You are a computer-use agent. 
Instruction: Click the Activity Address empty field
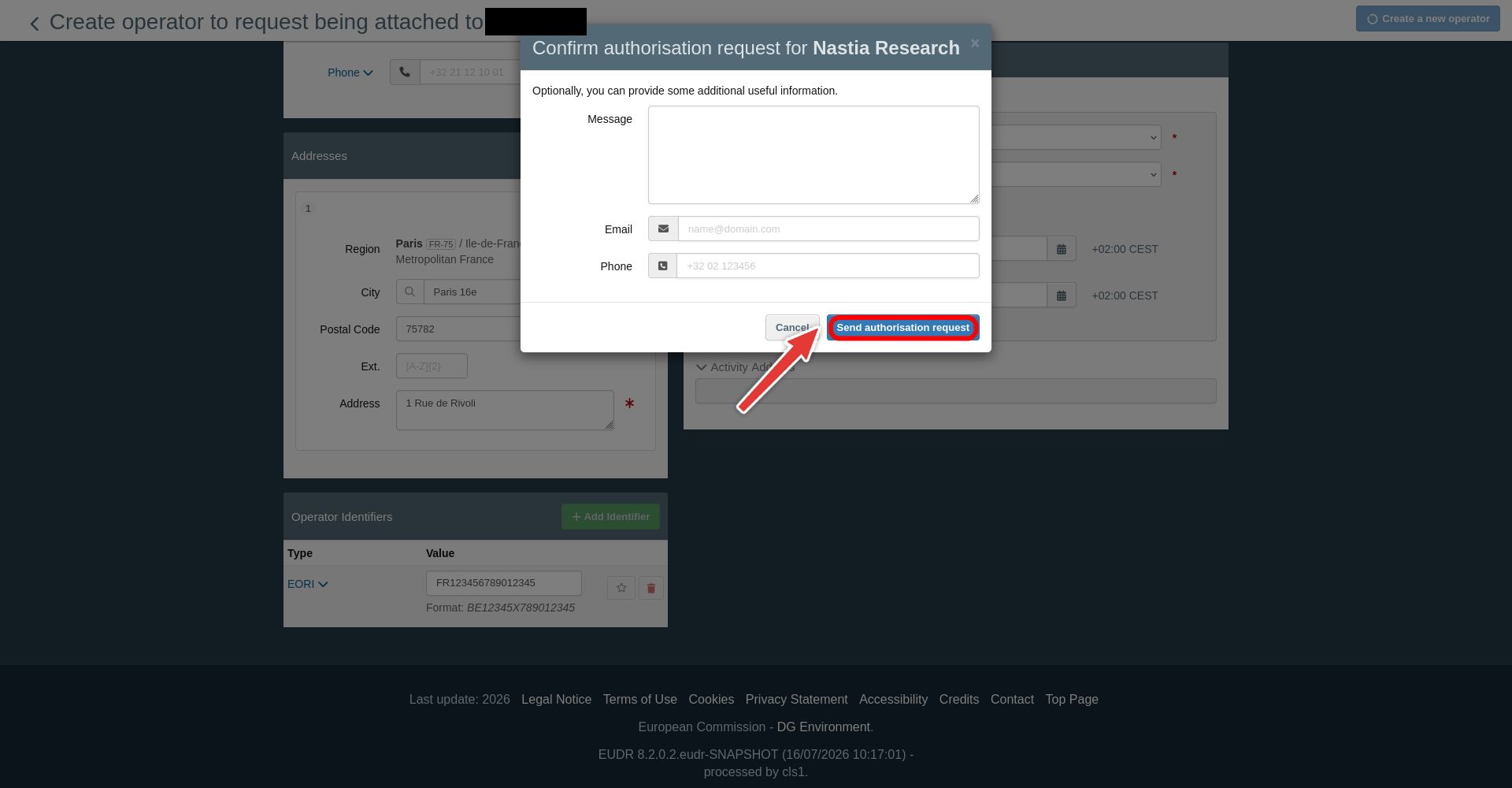pyautogui.click(x=955, y=391)
